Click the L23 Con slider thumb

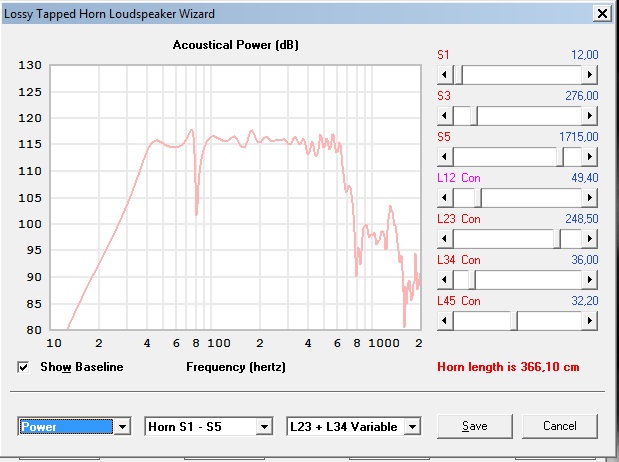click(x=557, y=239)
